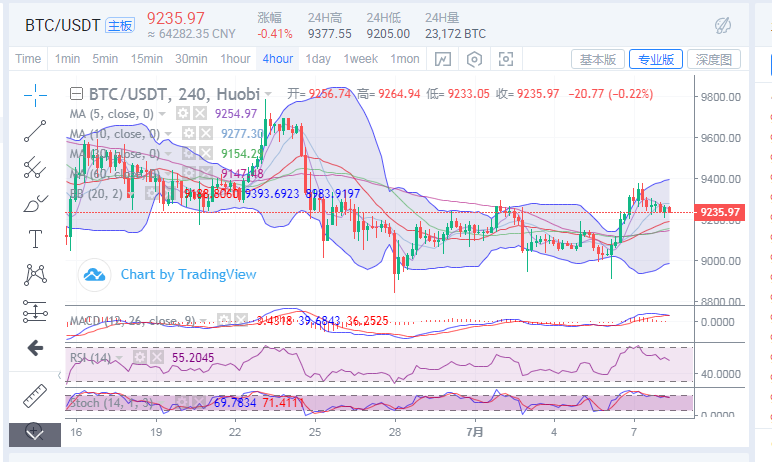Remove the MA 5 indicator

[199, 114]
